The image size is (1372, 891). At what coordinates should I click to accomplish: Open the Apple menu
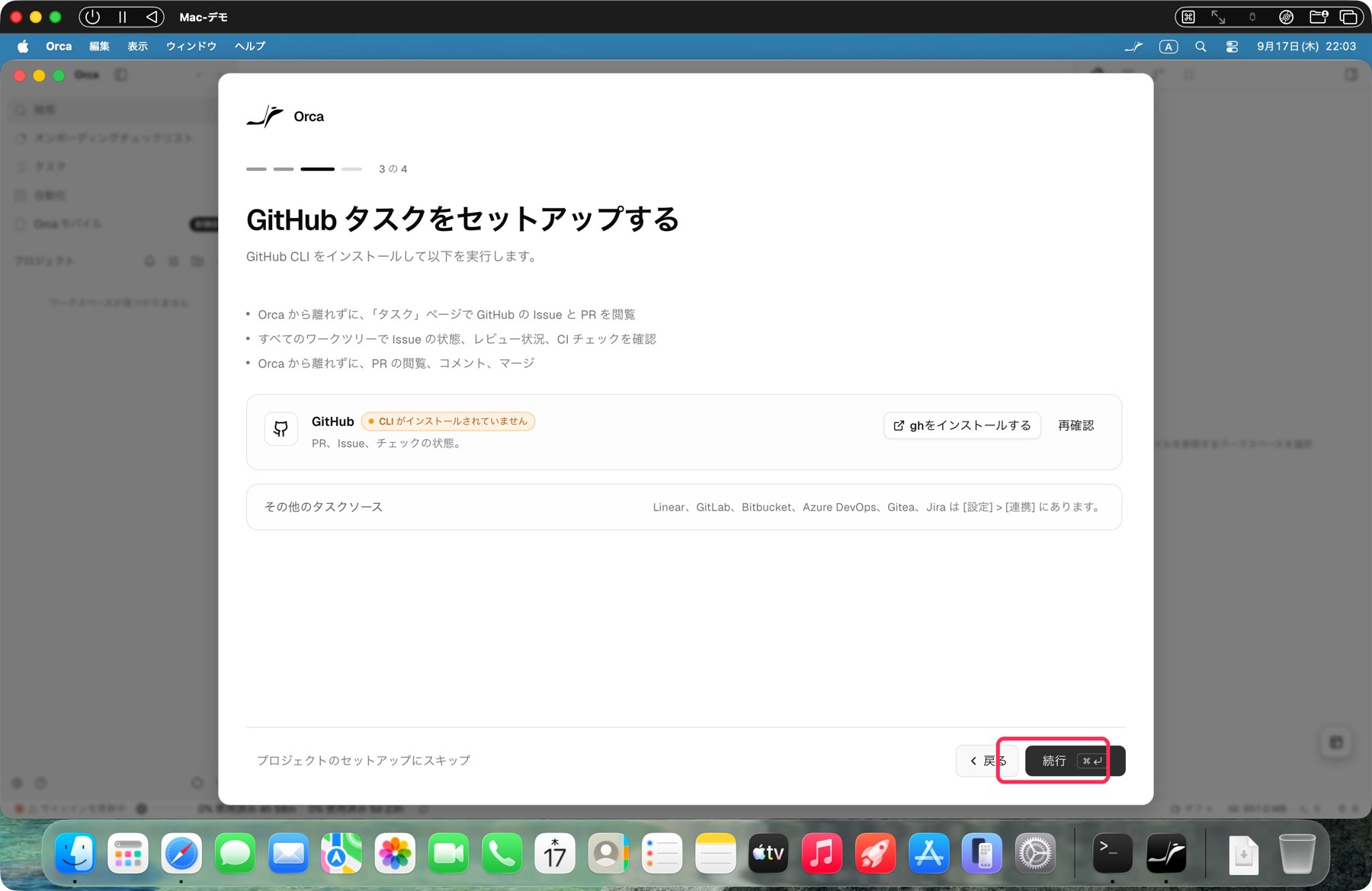click(x=23, y=46)
